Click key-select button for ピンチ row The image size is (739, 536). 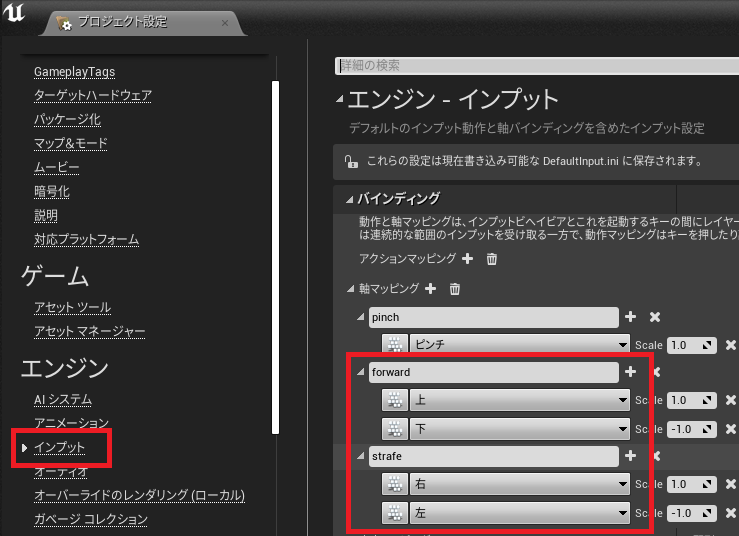(394, 344)
